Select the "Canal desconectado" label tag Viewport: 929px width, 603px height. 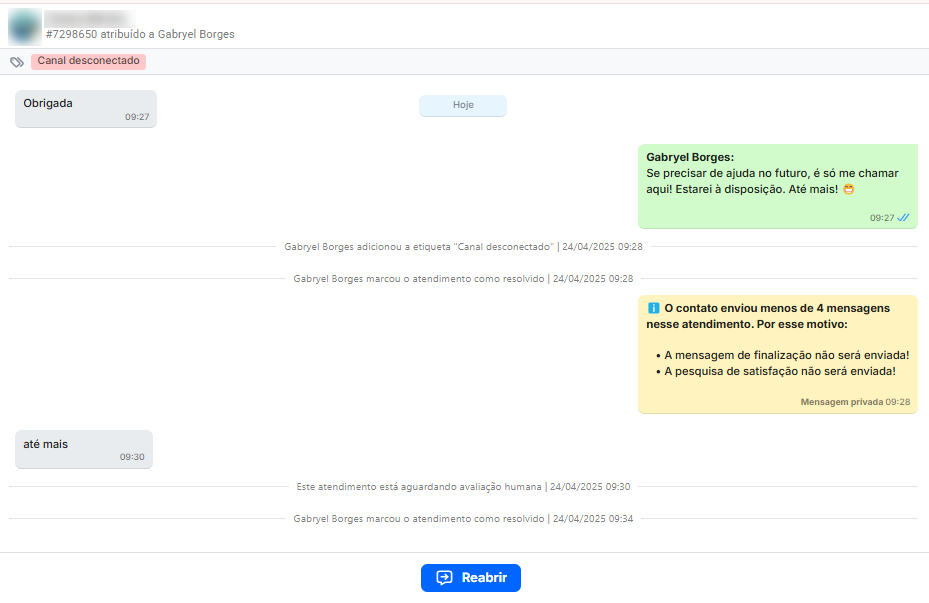(x=88, y=61)
